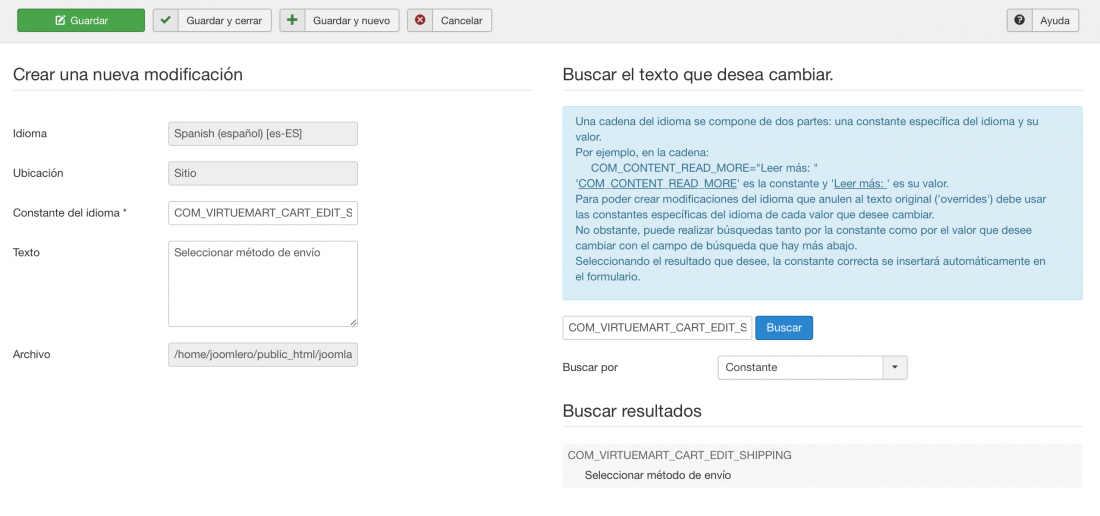Click the plus icon on Guardar y nuevo
Viewport: 1100px width, 516px height.
coord(292,20)
